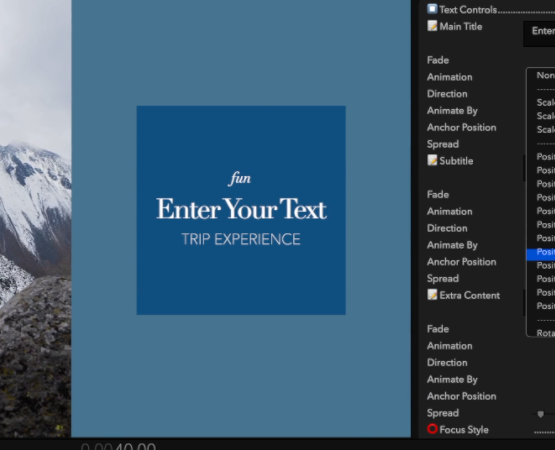Click the Subtitle parameter label
Viewport: 555px width, 450px height.
[x=456, y=161]
